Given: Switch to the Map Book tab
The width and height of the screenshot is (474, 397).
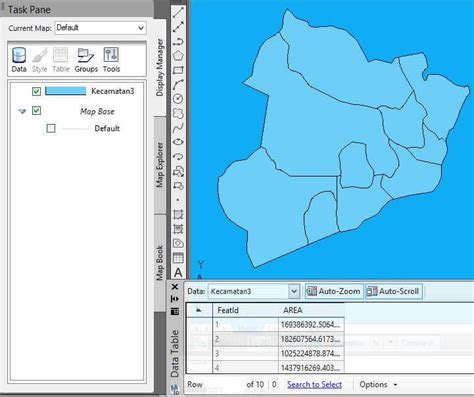Looking at the screenshot, I should point(160,263).
